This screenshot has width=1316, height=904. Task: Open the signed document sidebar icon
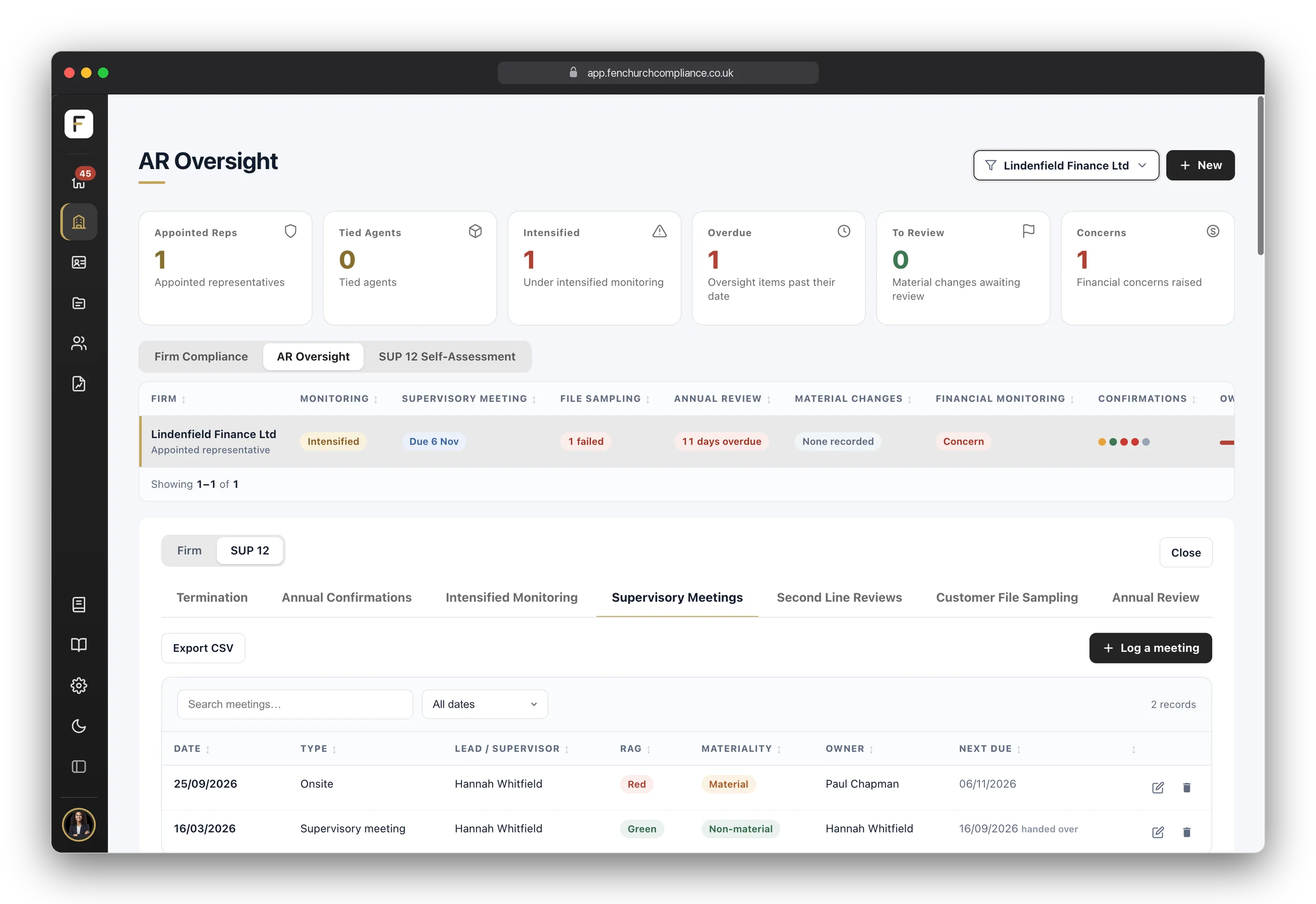click(x=79, y=384)
